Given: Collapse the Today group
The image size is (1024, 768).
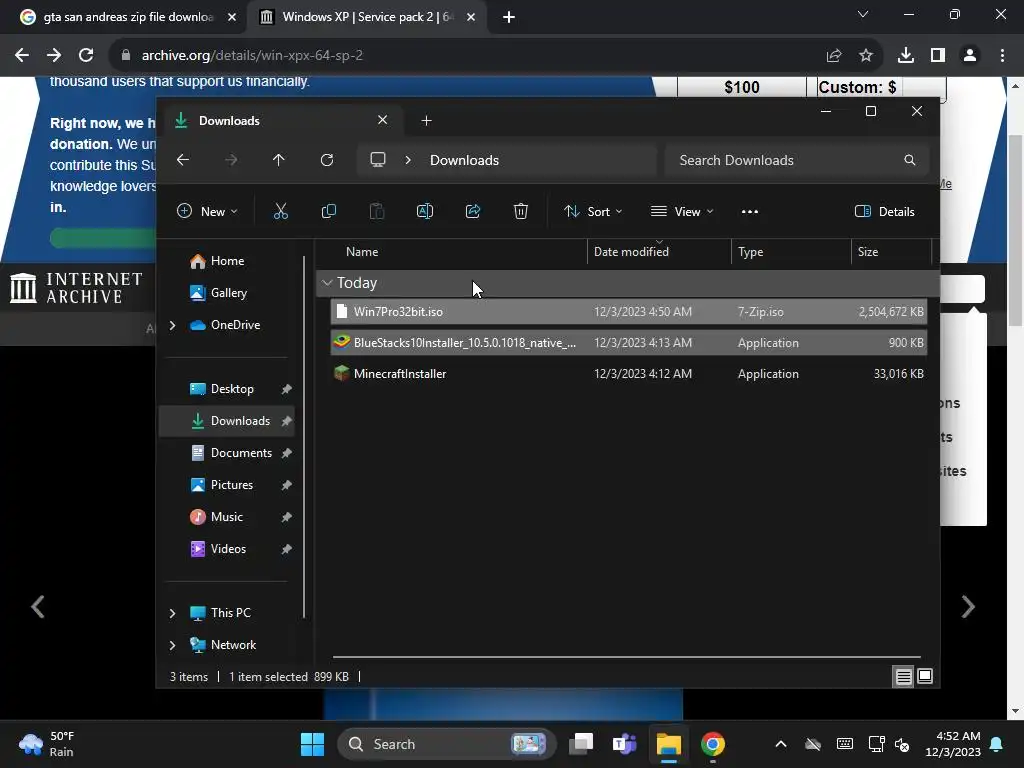Looking at the screenshot, I should [x=327, y=283].
